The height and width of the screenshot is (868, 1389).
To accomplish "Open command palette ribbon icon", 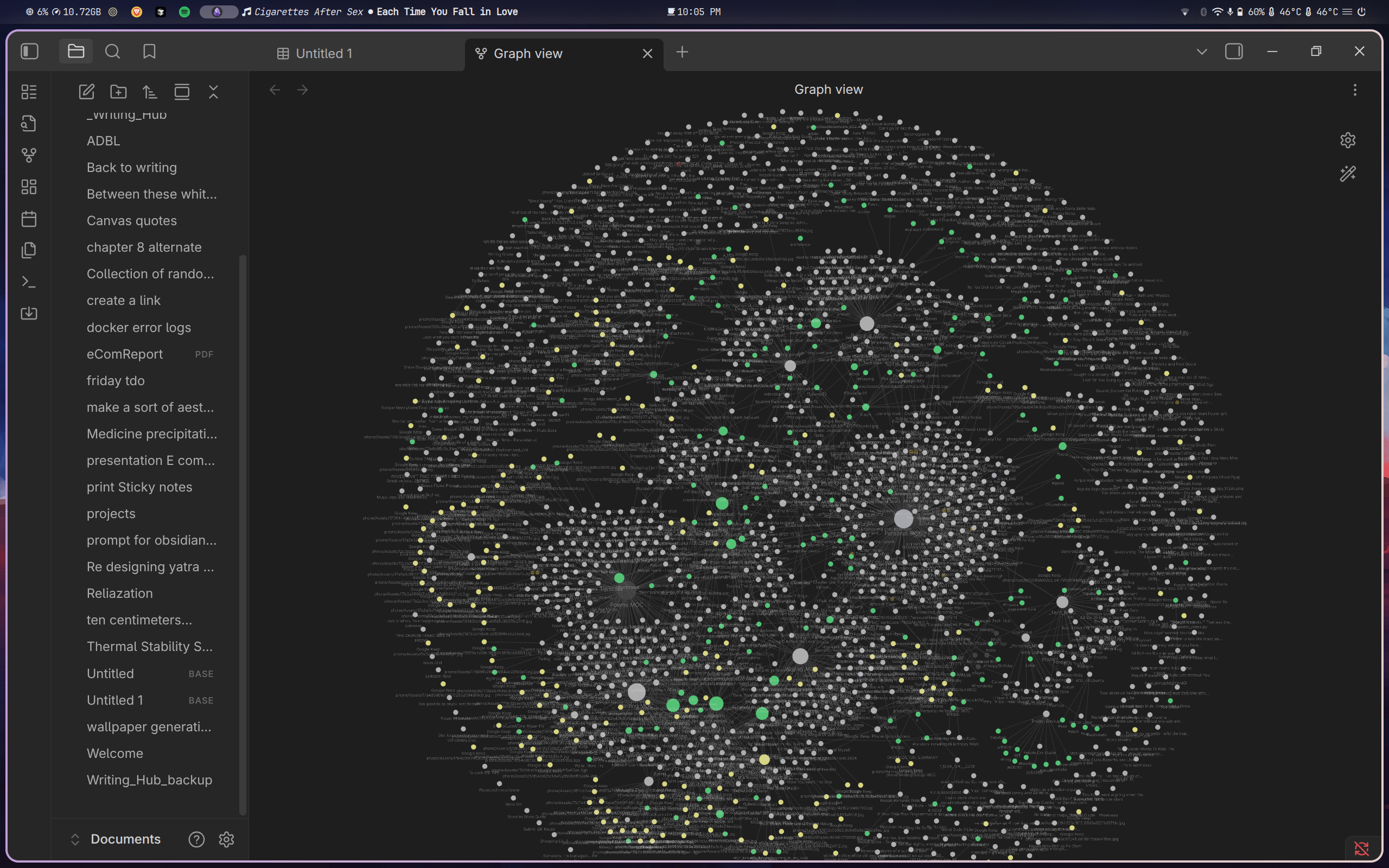I will [x=29, y=282].
